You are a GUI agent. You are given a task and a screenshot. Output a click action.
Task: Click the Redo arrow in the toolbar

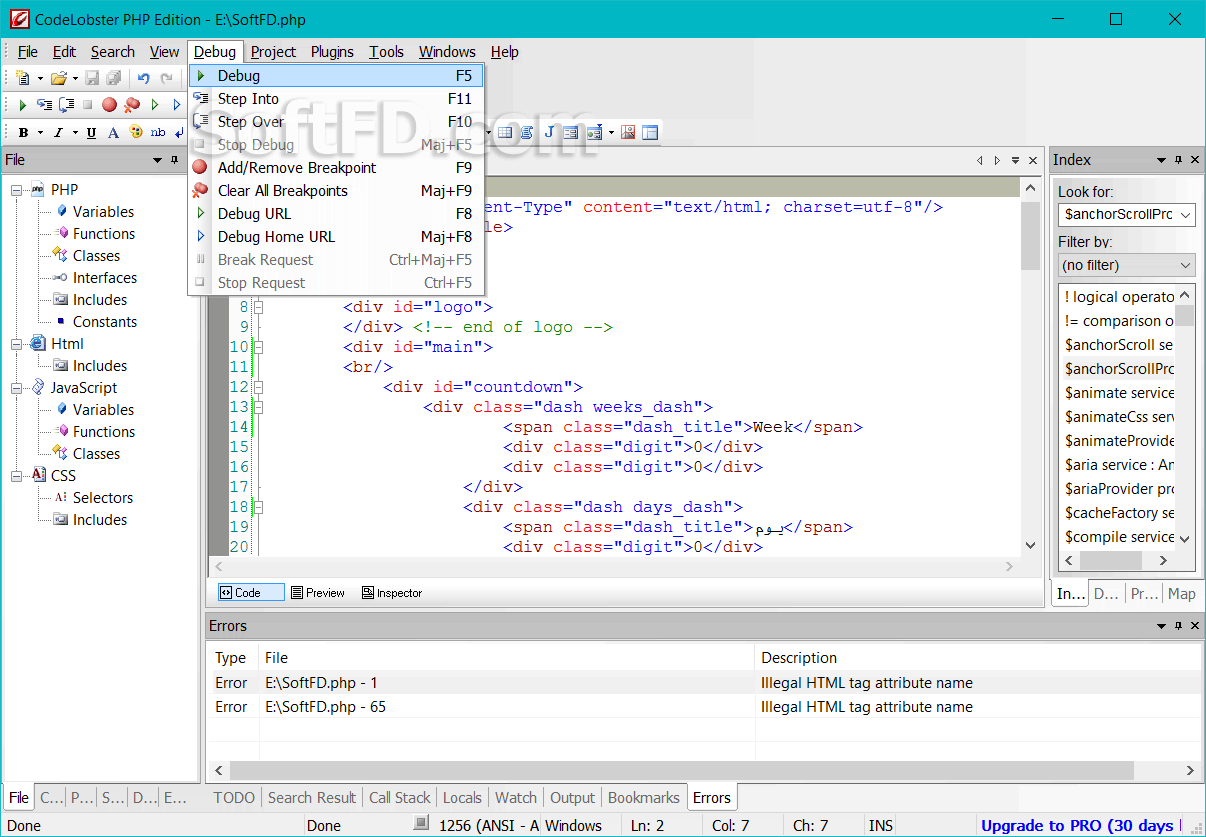[x=166, y=78]
